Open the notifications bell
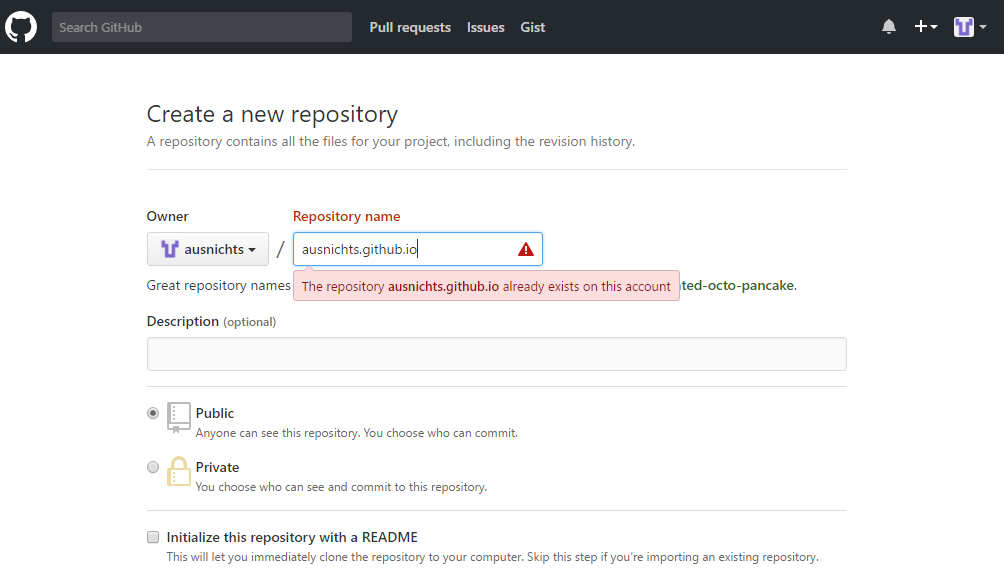Viewport: 1004px width, 579px height. point(889,27)
